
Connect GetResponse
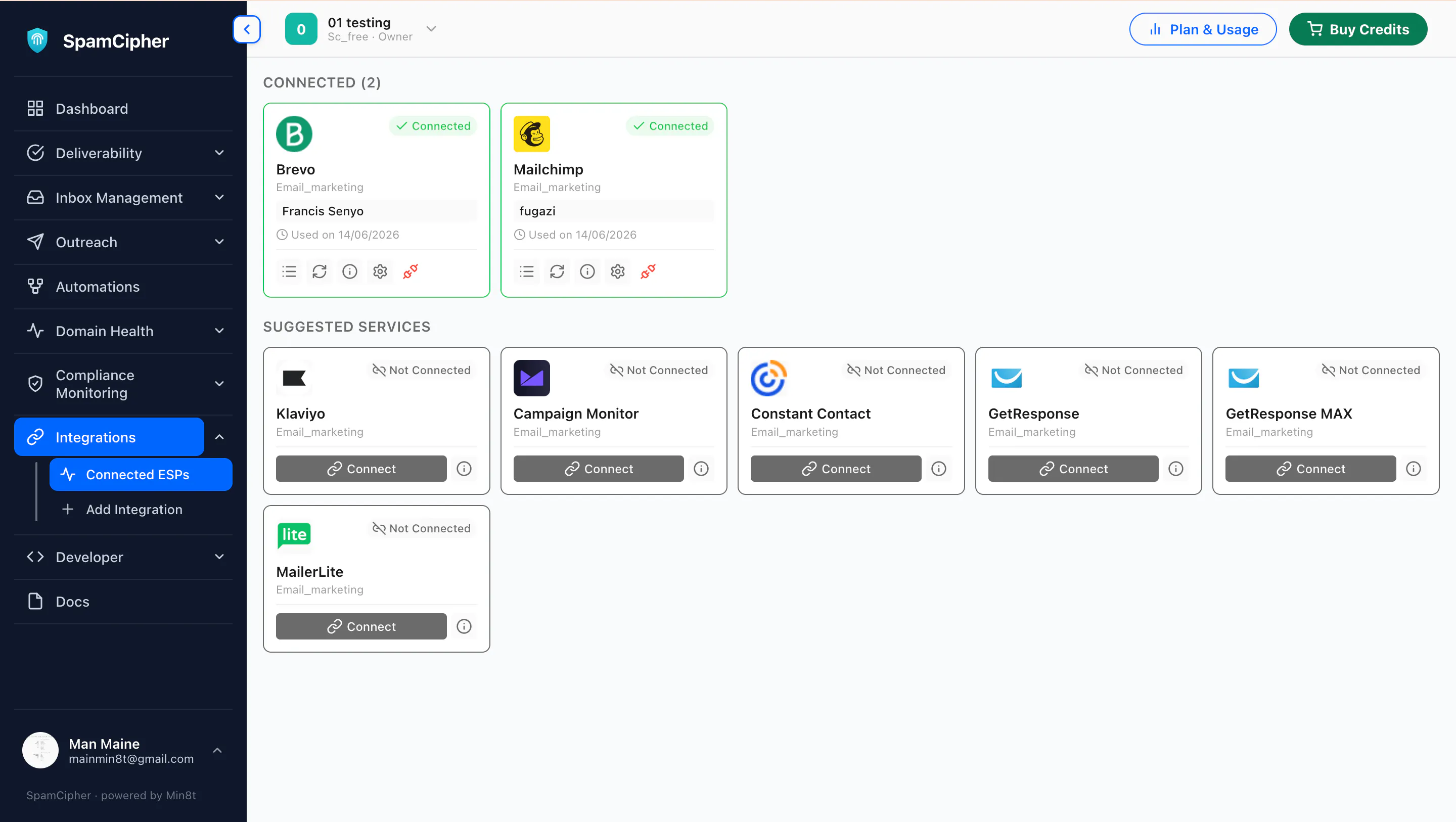(x=1073, y=469)
